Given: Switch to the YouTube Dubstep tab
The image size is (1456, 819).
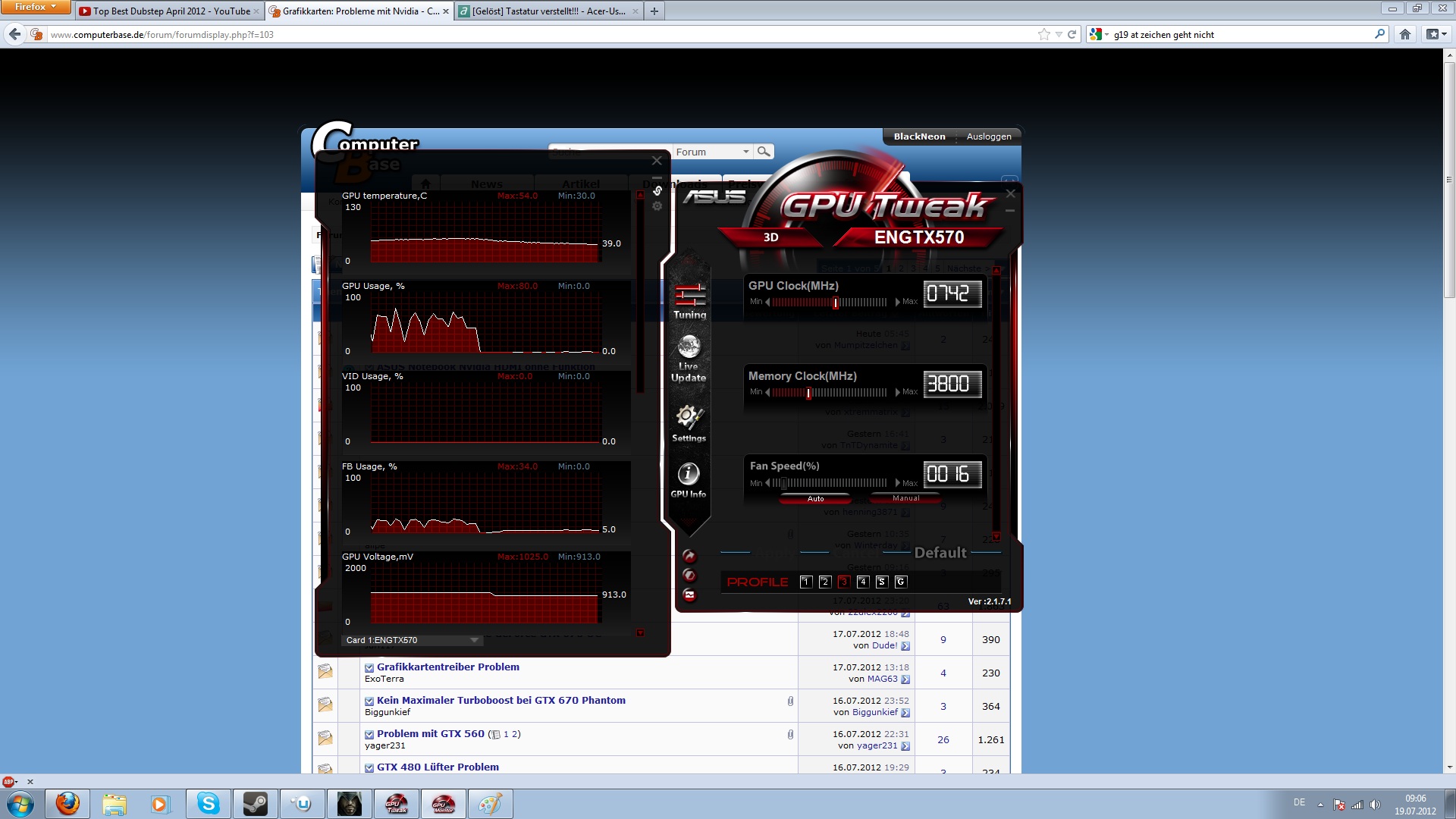Looking at the screenshot, I should (167, 11).
